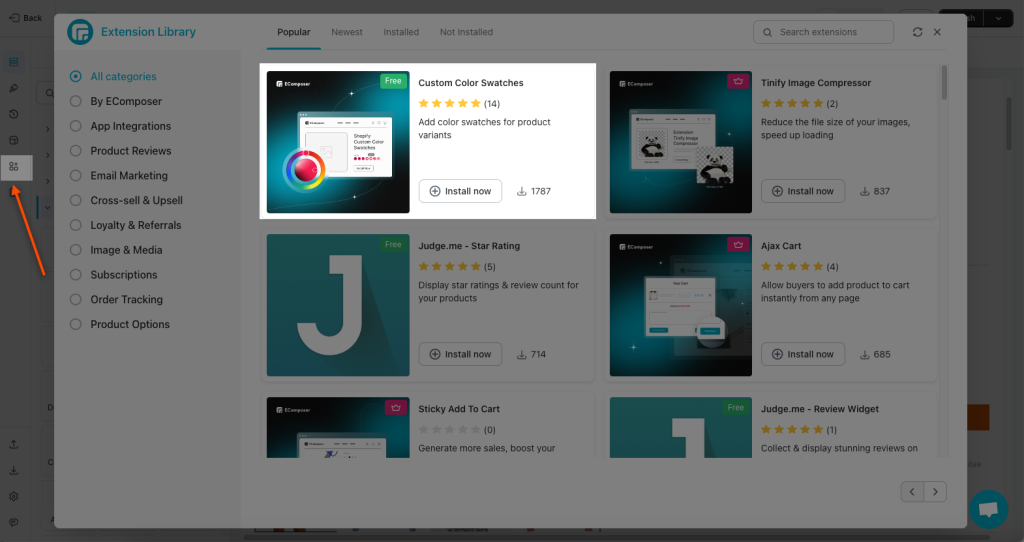The image size is (1024, 542).
Task: Install Tinify Image Compressor extension
Action: (803, 191)
